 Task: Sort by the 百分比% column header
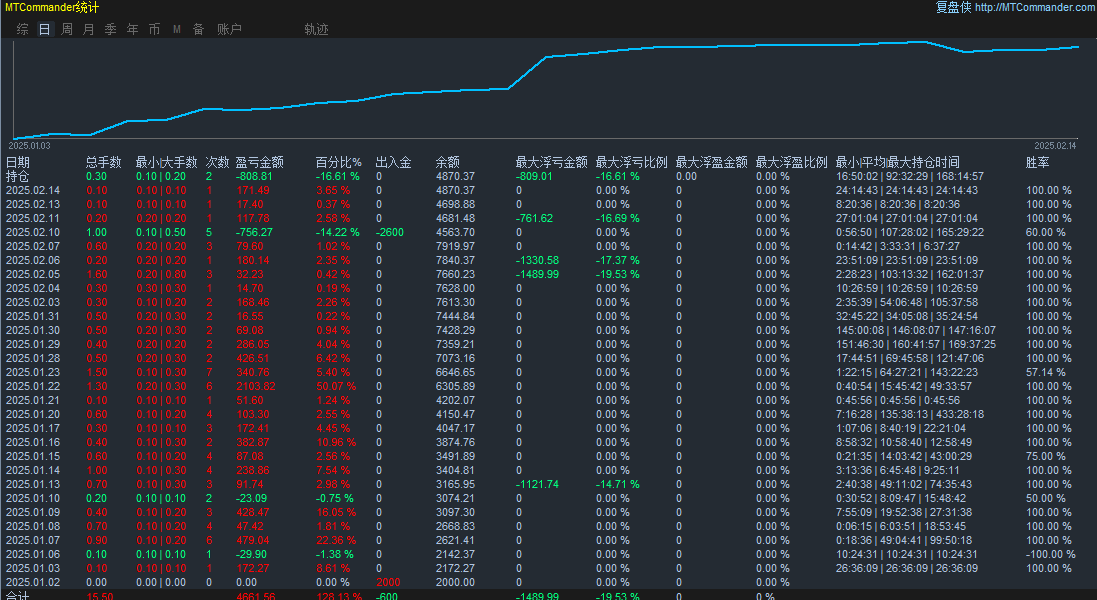339,162
